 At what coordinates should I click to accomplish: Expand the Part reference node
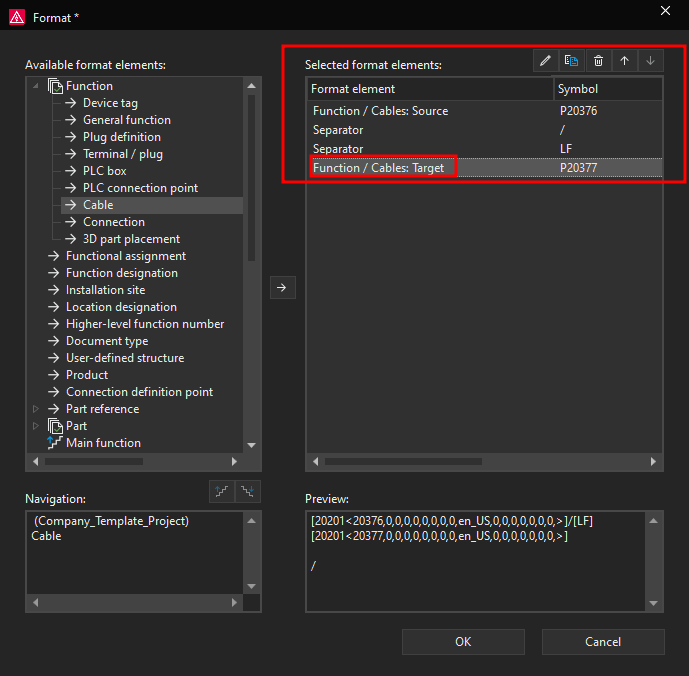[36, 409]
